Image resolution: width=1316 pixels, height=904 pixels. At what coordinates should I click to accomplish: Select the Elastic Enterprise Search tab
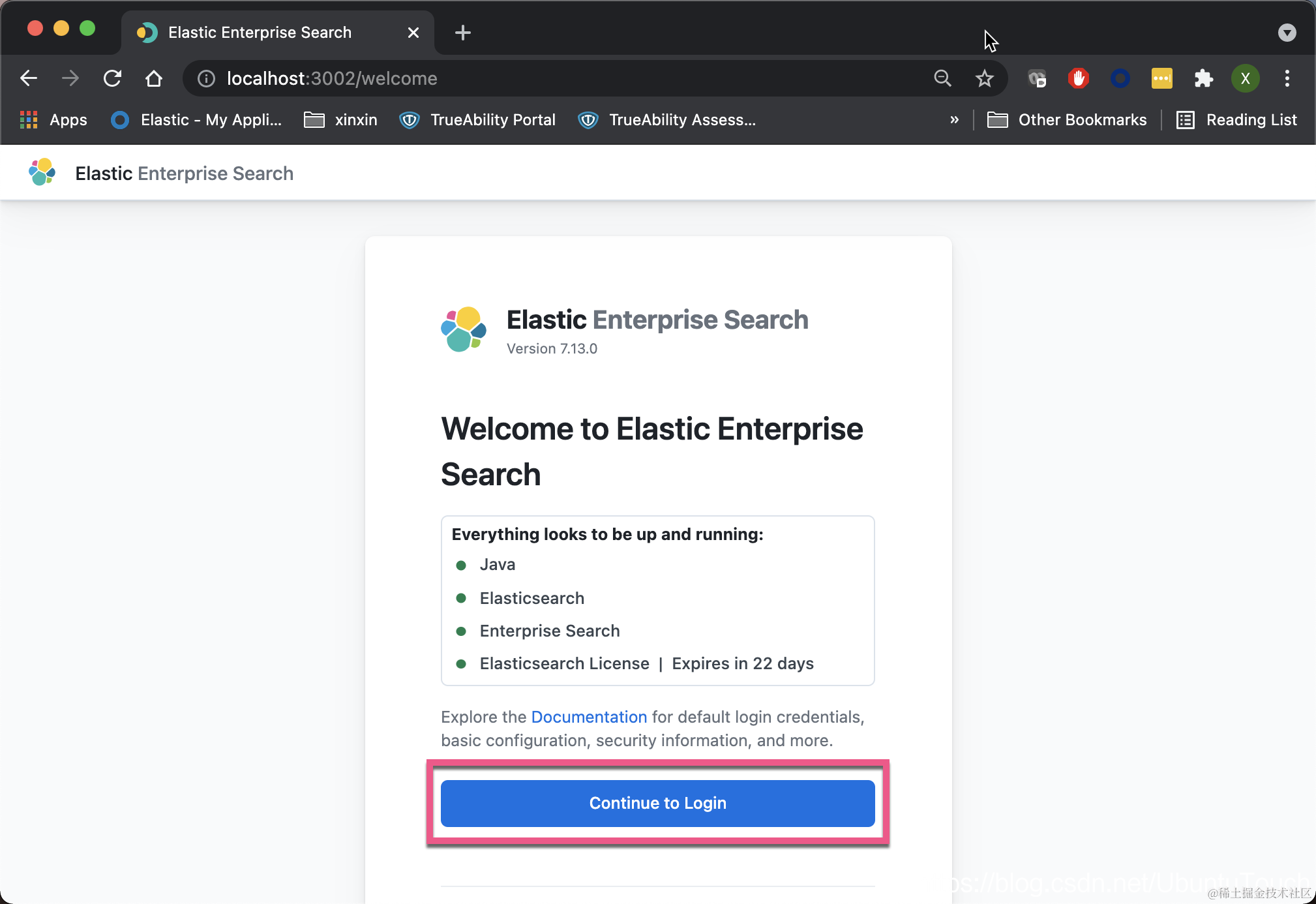coord(260,33)
